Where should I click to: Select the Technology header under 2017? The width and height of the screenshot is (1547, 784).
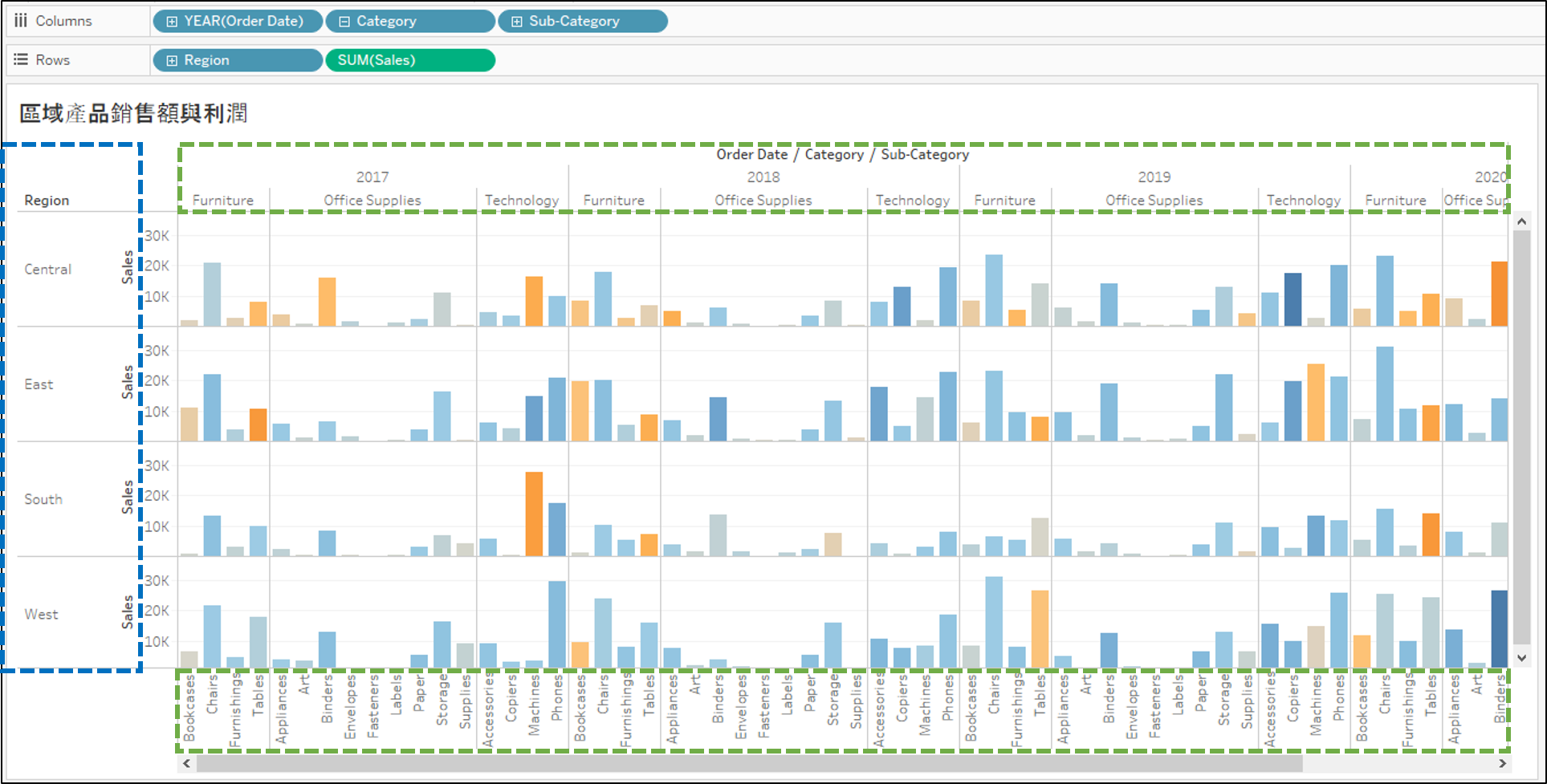[x=522, y=201]
